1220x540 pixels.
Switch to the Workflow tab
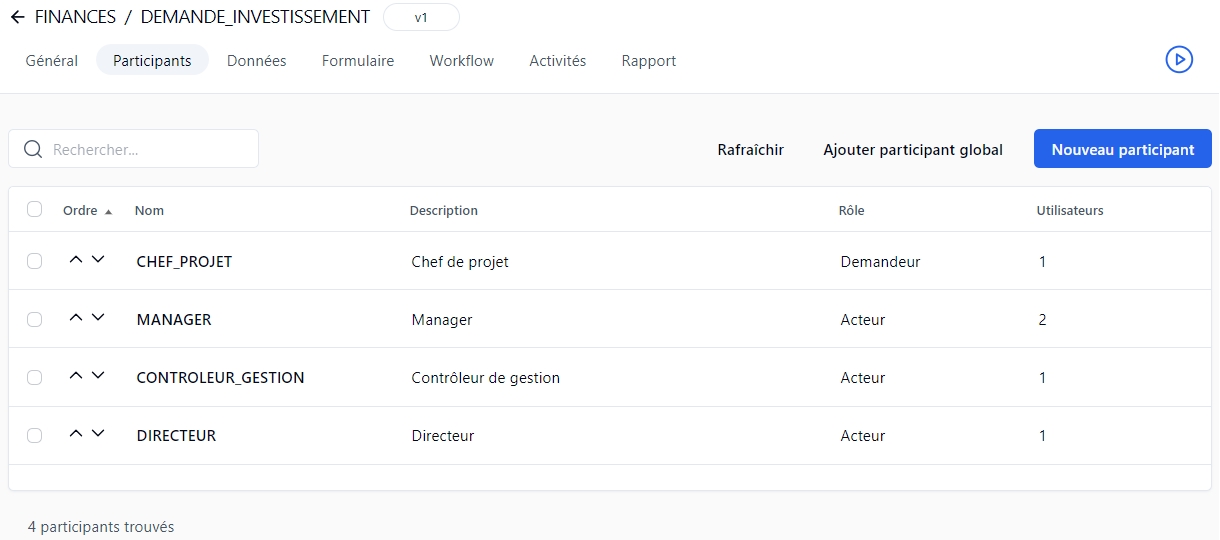(461, 61)
